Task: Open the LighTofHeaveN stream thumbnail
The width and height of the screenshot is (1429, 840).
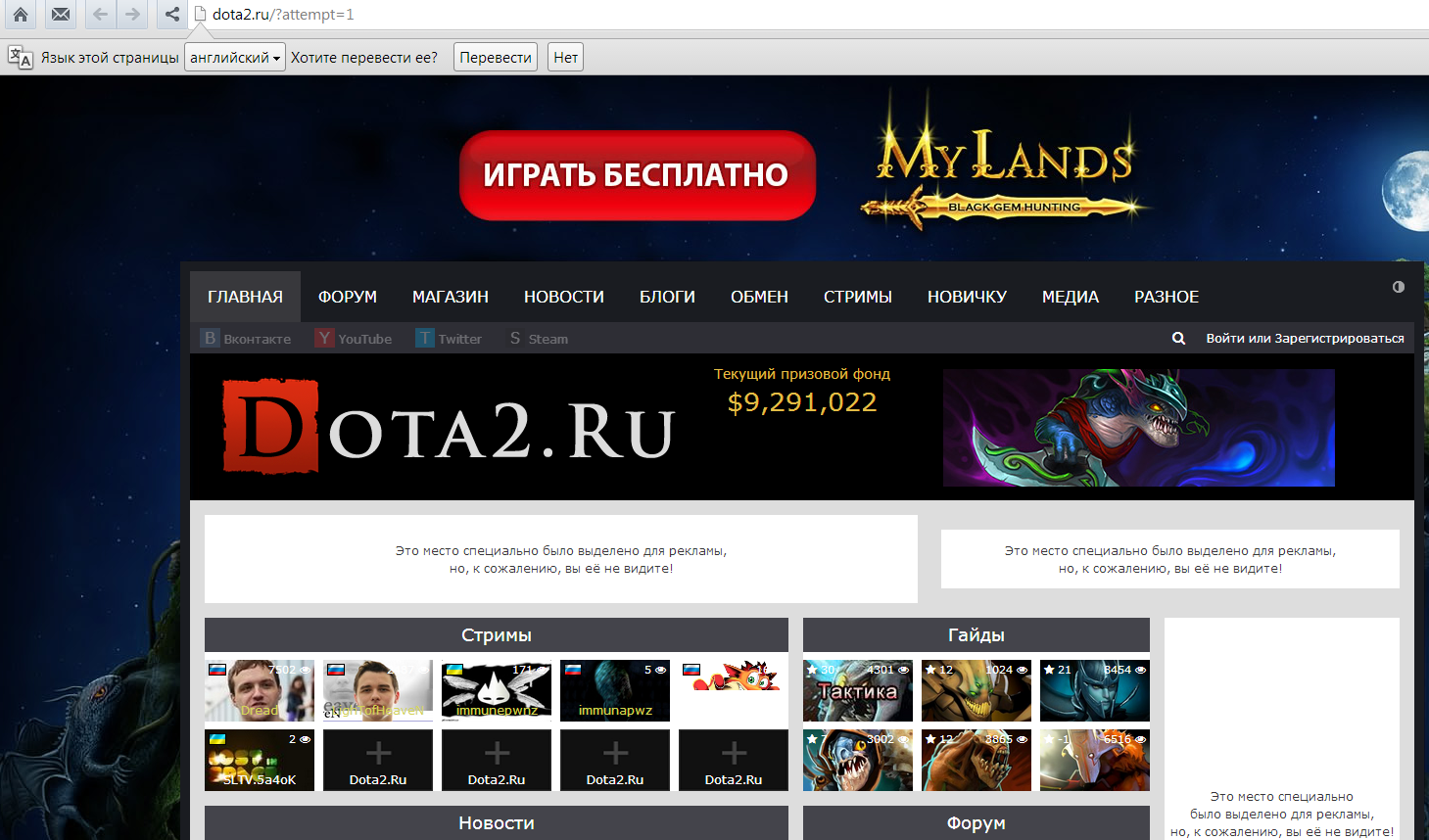Action: [378, 690]
